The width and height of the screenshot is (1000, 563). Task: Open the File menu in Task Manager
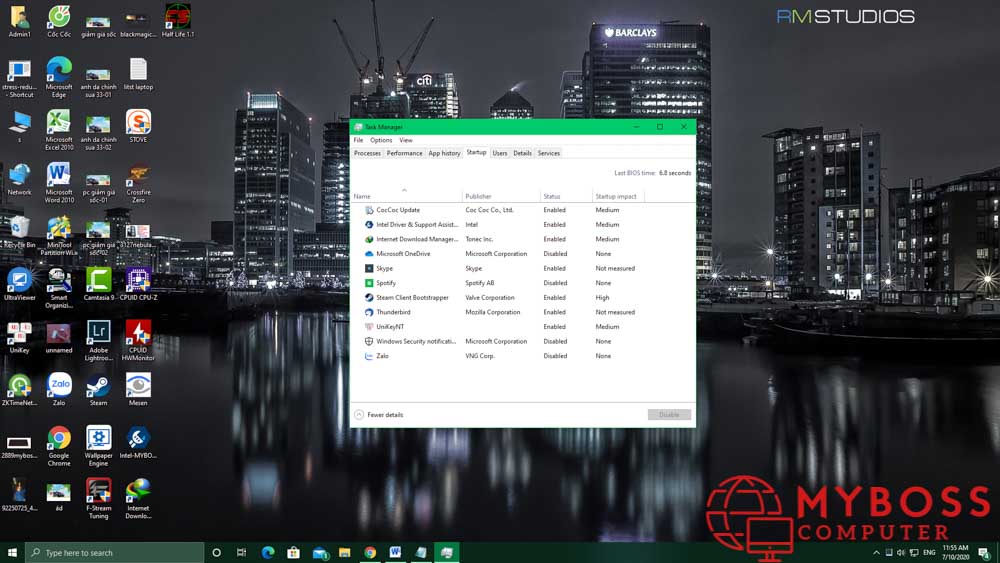[x=358, y=140]
